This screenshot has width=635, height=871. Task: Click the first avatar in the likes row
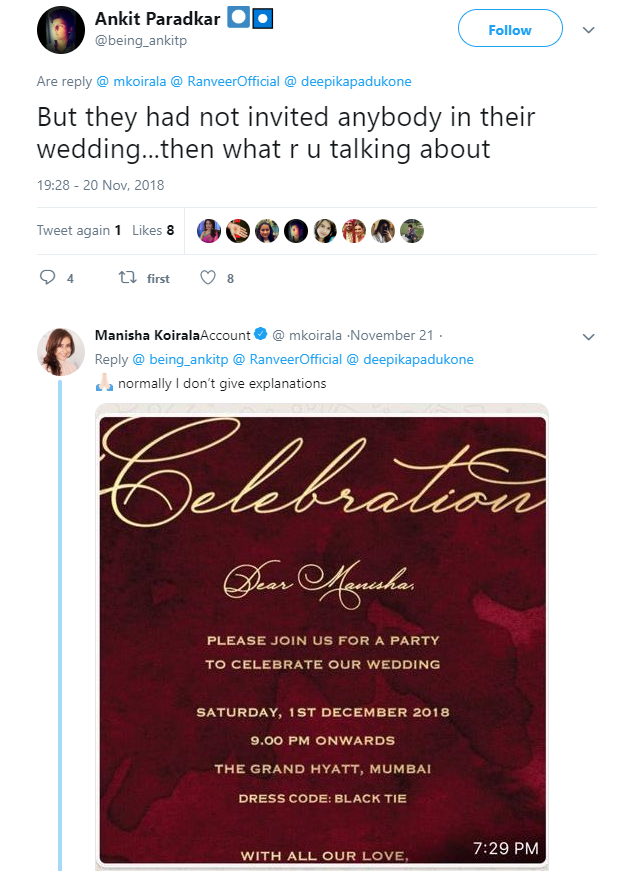[x=208, y=230]
